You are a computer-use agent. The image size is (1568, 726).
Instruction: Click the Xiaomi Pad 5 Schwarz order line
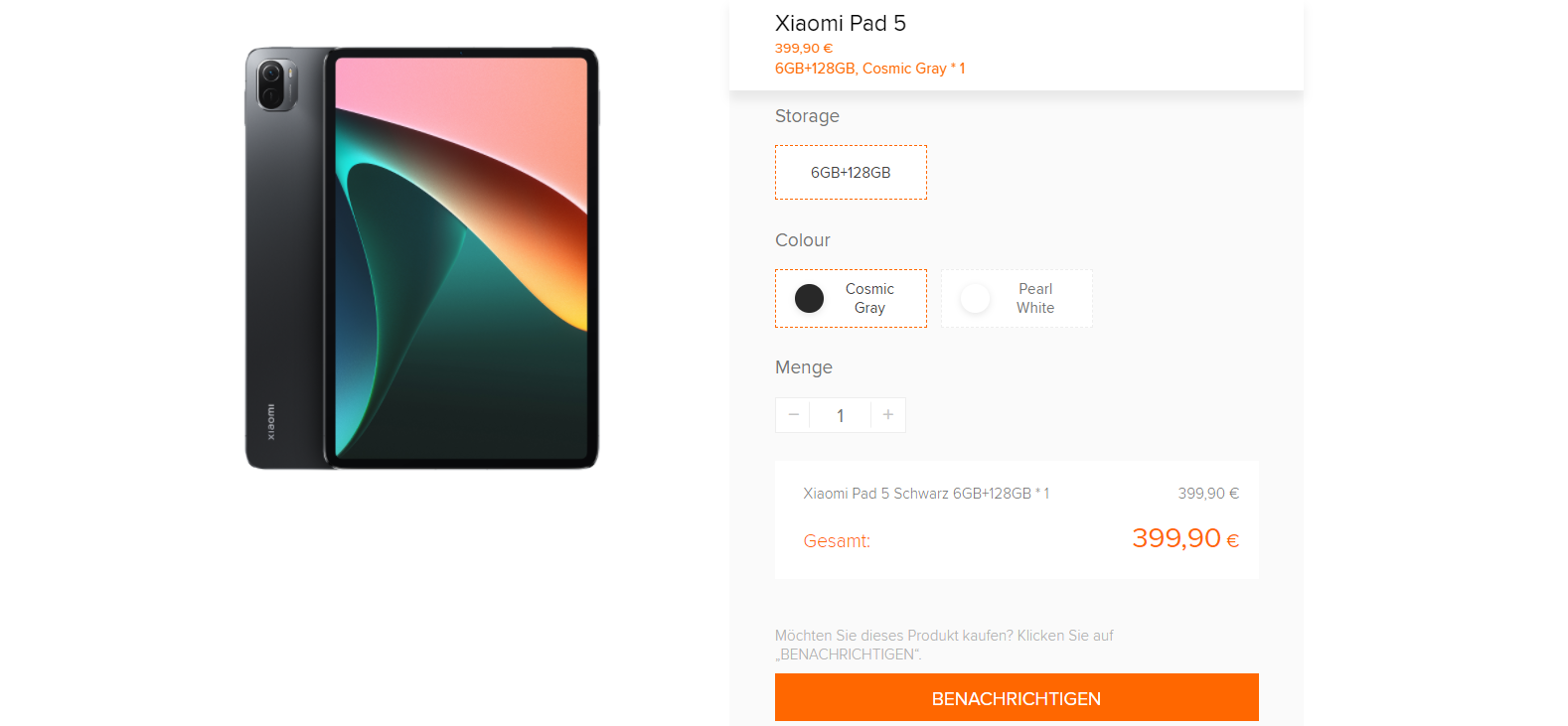point(926,494)
